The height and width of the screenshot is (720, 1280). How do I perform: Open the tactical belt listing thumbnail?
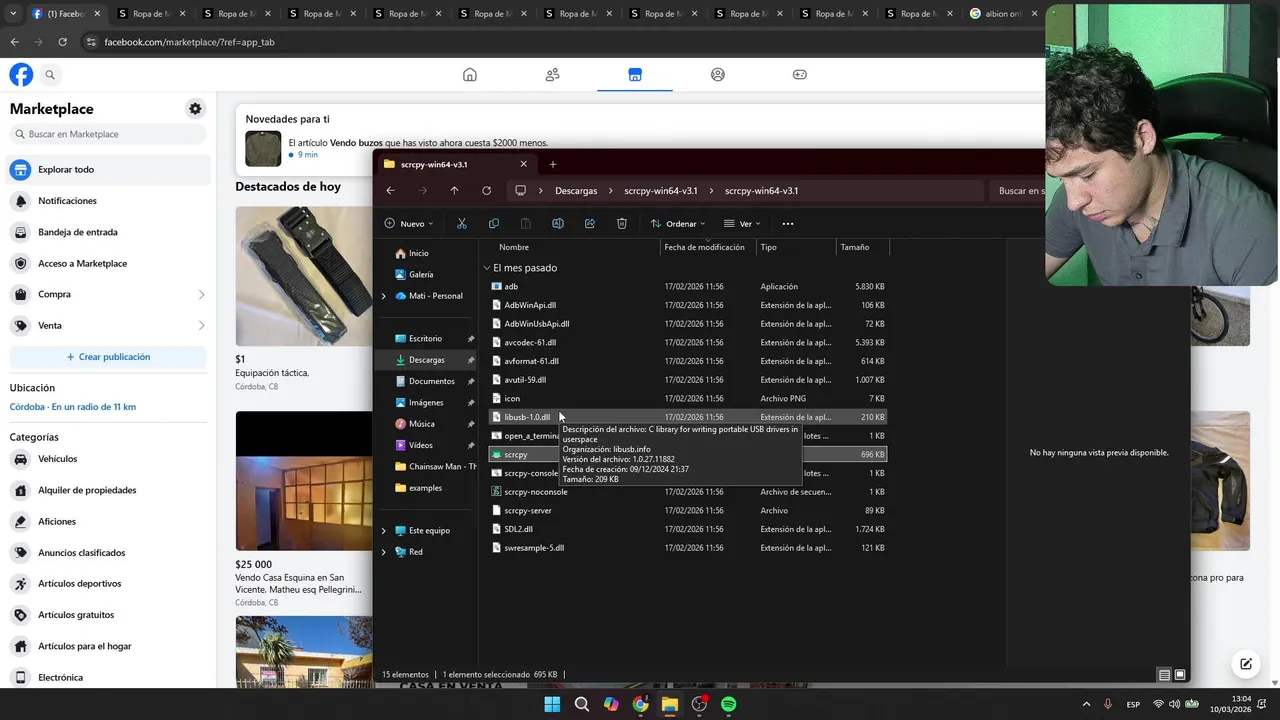pyautogui.click(x=304, y=276)
